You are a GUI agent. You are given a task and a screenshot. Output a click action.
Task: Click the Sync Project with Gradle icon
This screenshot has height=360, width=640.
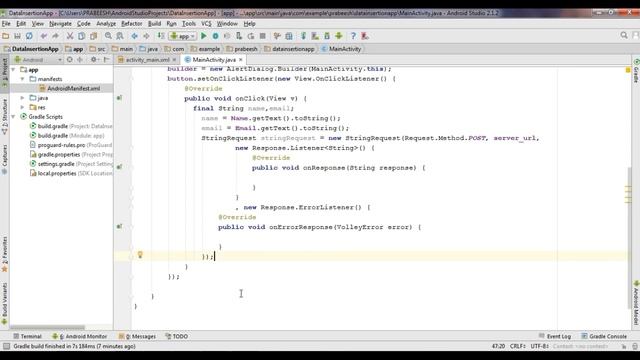[x=303, y=36]
